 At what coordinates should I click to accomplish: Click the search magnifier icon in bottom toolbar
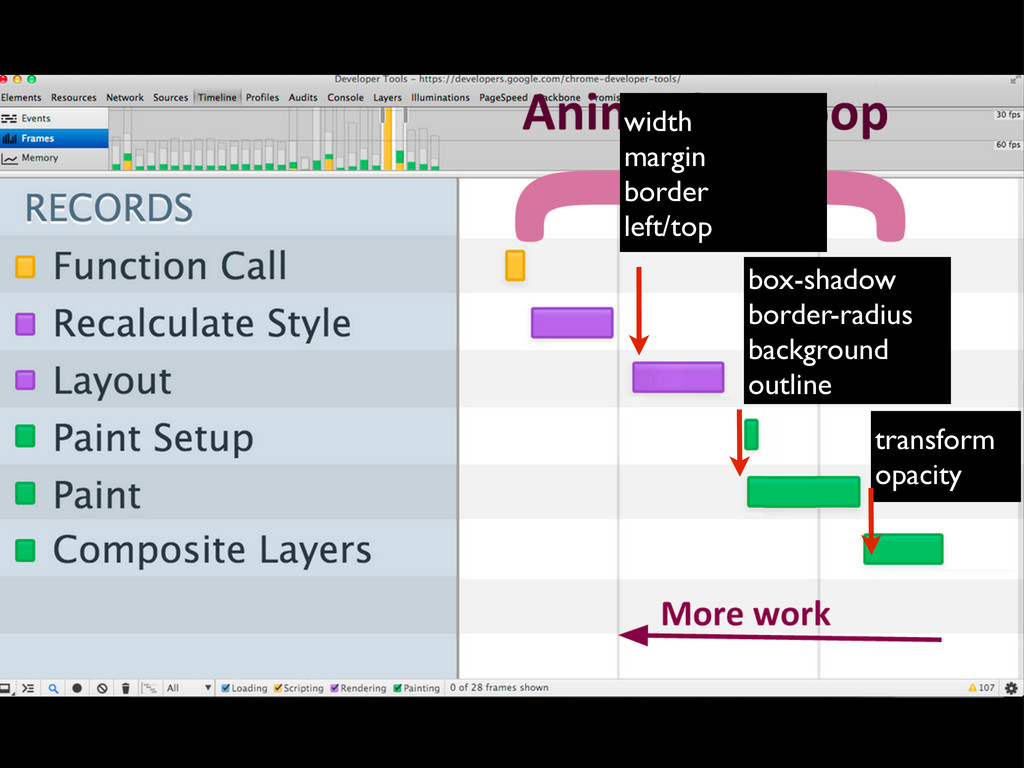(52, 688)
